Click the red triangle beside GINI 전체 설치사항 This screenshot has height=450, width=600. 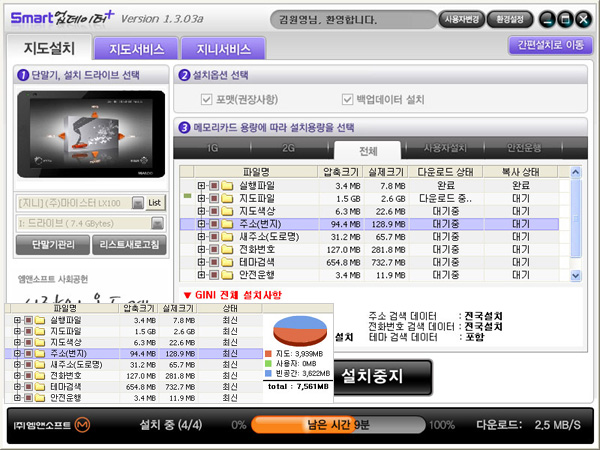pos(187,295)
